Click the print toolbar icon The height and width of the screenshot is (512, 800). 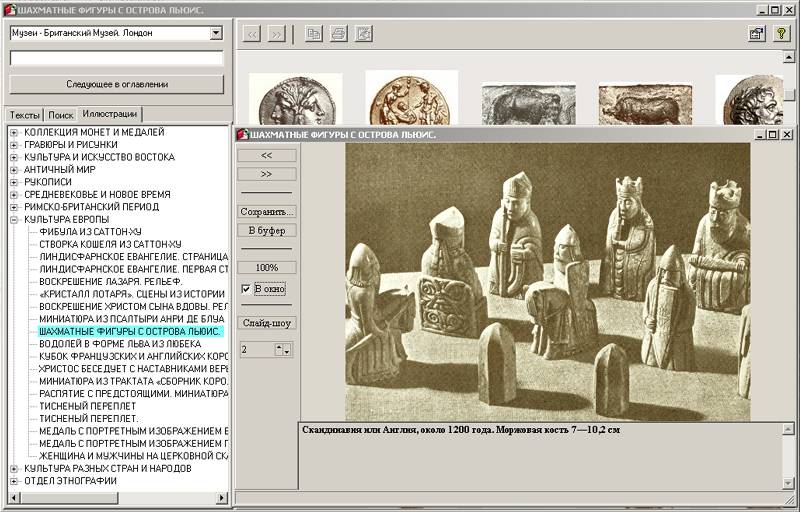point(339,34)
